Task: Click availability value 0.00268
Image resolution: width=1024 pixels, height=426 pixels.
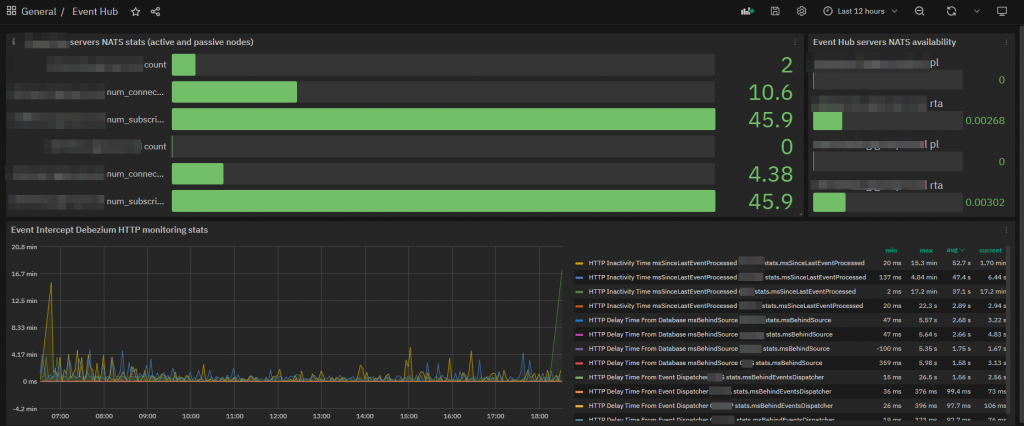Action: tap(984, 121)
